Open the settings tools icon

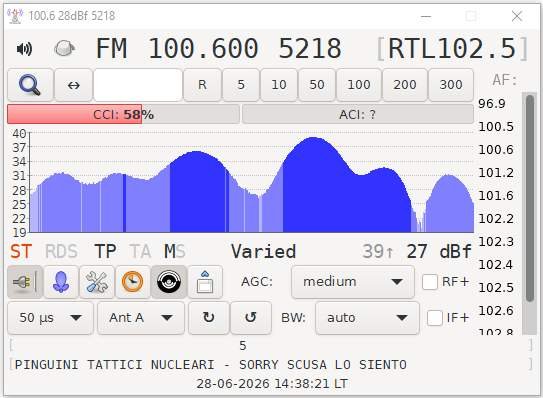97,282
